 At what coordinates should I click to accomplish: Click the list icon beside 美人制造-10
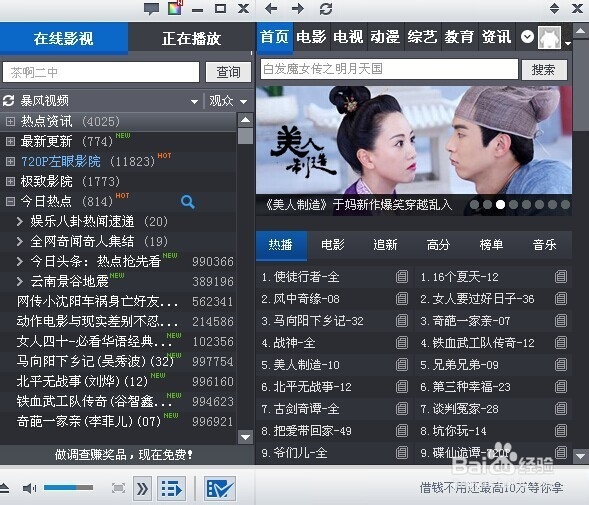(402, 364)
